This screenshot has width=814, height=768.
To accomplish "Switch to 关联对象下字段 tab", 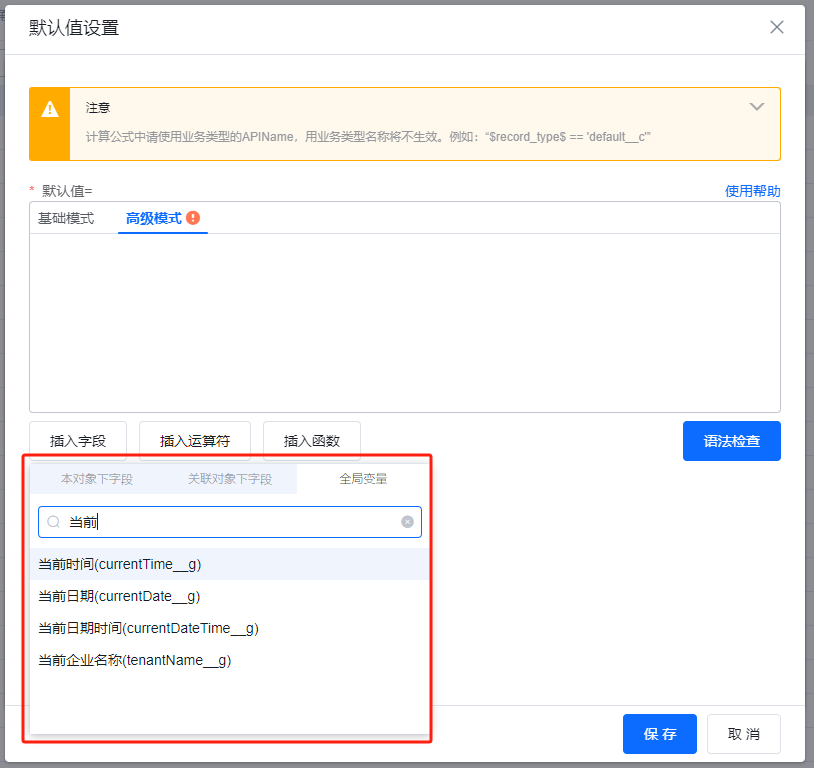I will tap(230, 479).
